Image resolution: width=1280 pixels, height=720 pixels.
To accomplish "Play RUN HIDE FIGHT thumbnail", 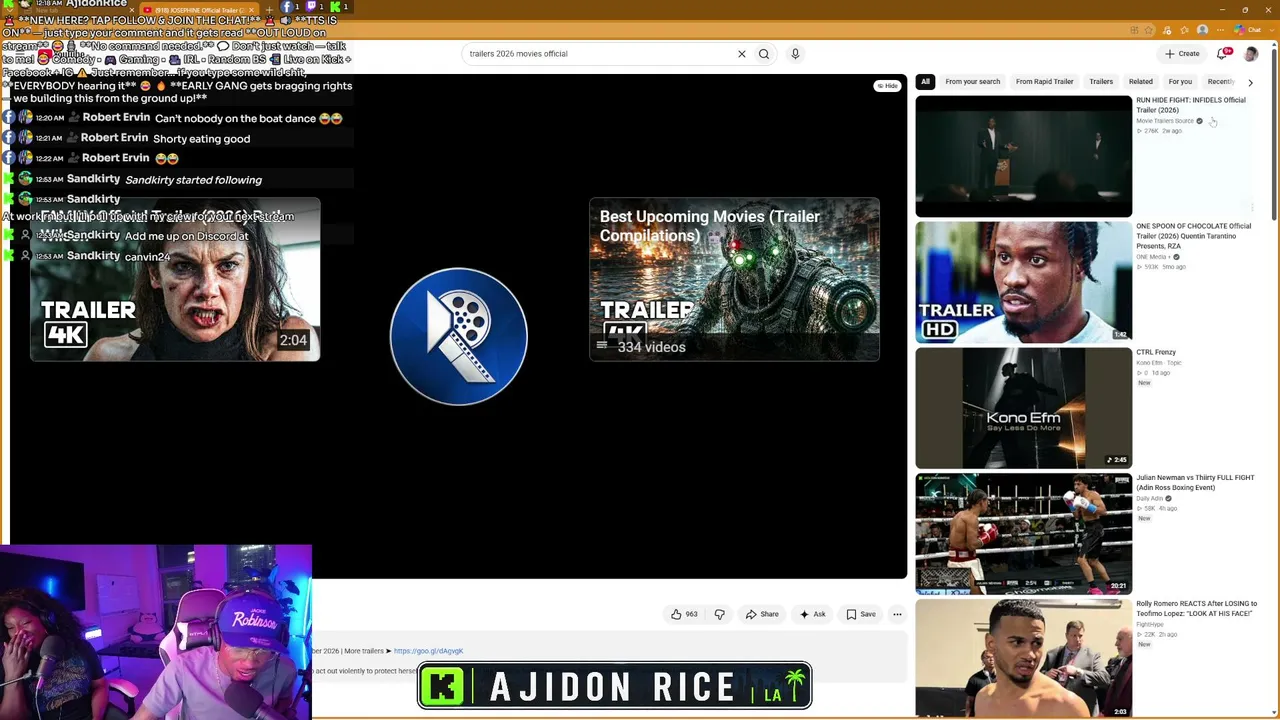I will pyautogui.click(x=1024, y=156).
